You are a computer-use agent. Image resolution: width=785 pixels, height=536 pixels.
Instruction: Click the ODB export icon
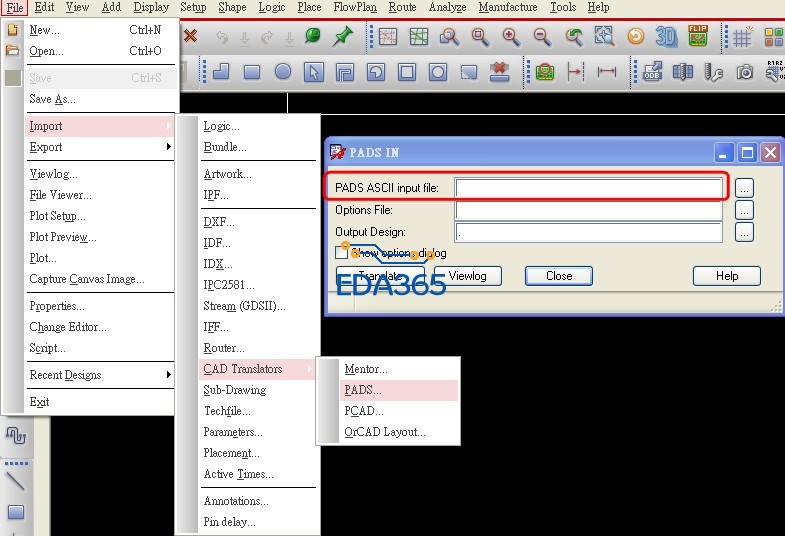click(x=652, y=72)
